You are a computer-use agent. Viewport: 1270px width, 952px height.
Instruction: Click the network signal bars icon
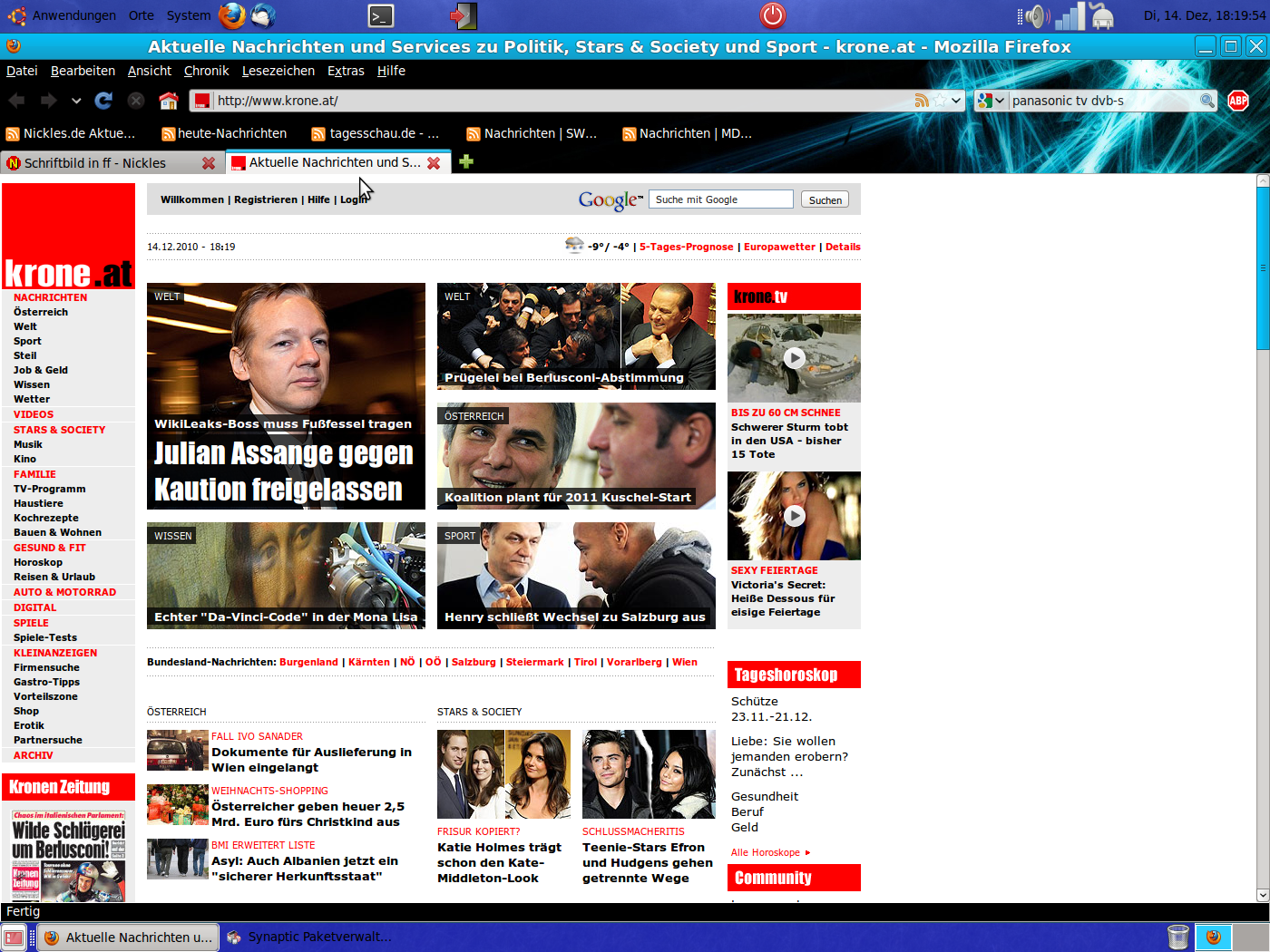[x=1070, y=15]
